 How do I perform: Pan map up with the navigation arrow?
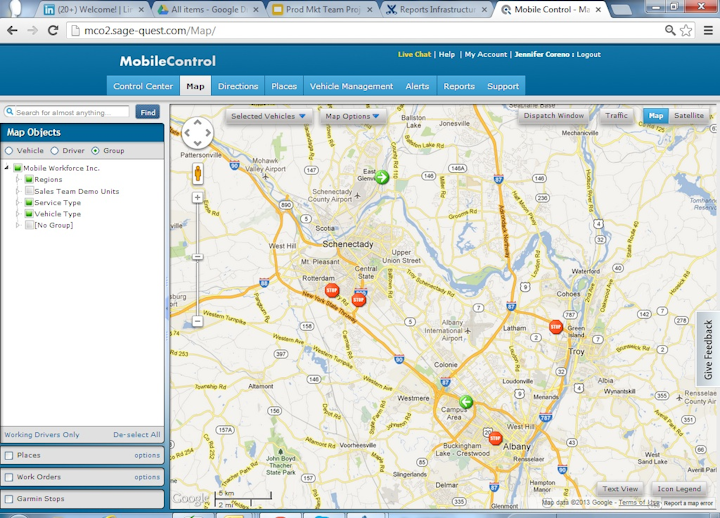pyautogui.click(x=197, y=122)
